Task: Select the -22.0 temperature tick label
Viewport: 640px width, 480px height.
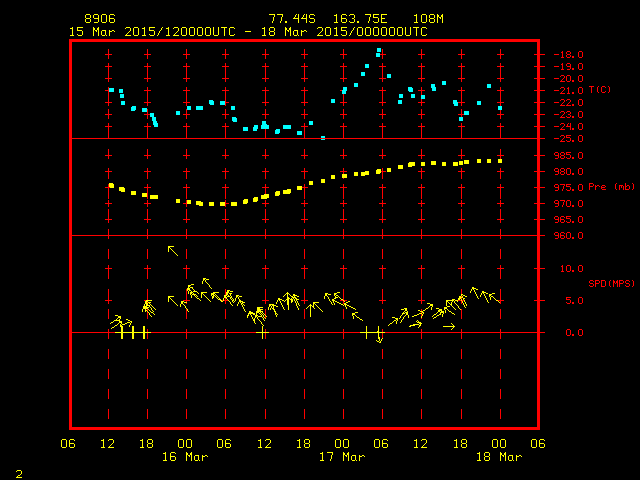Action: tap(569, 102)
